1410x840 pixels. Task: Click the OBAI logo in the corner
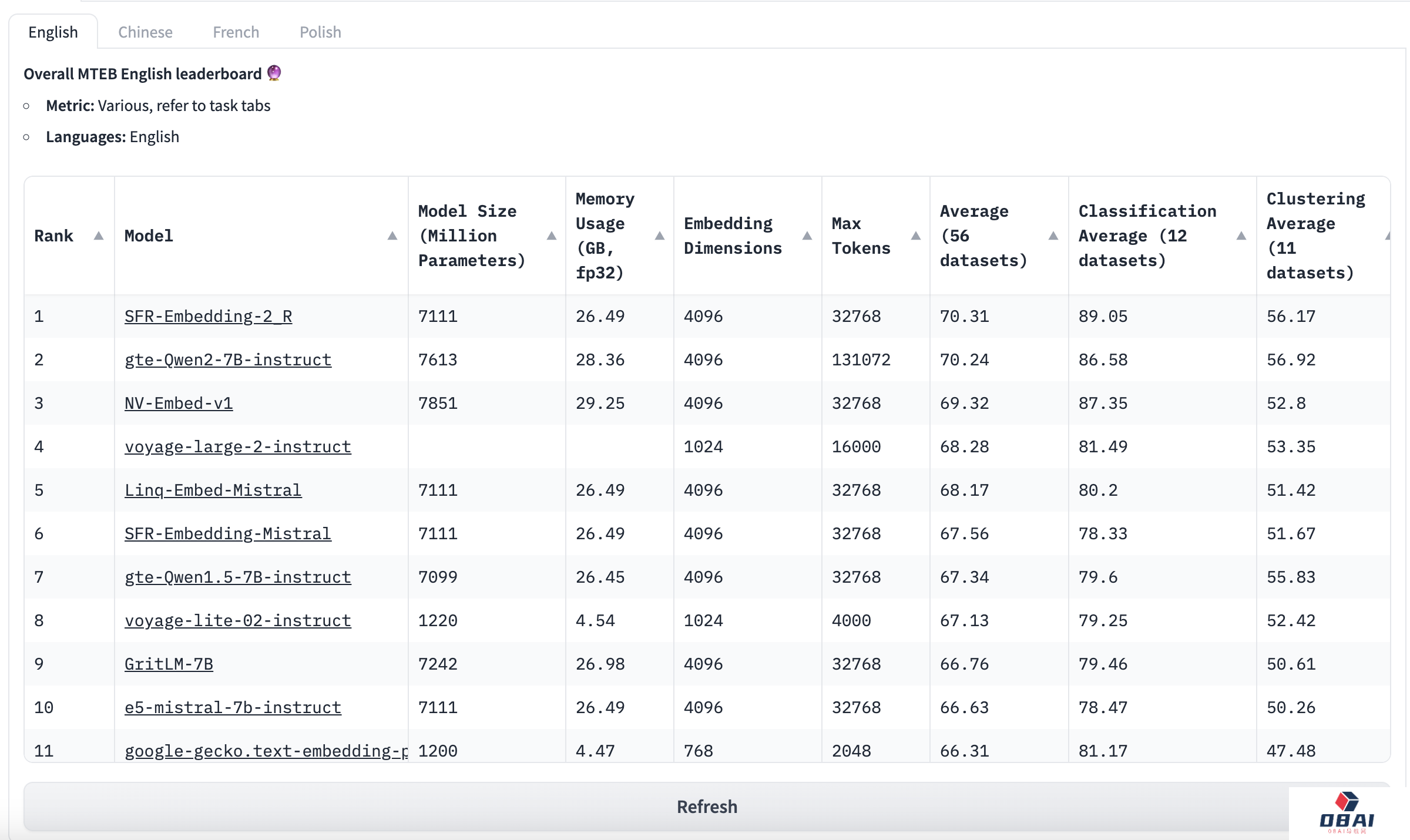[1347, 812]
